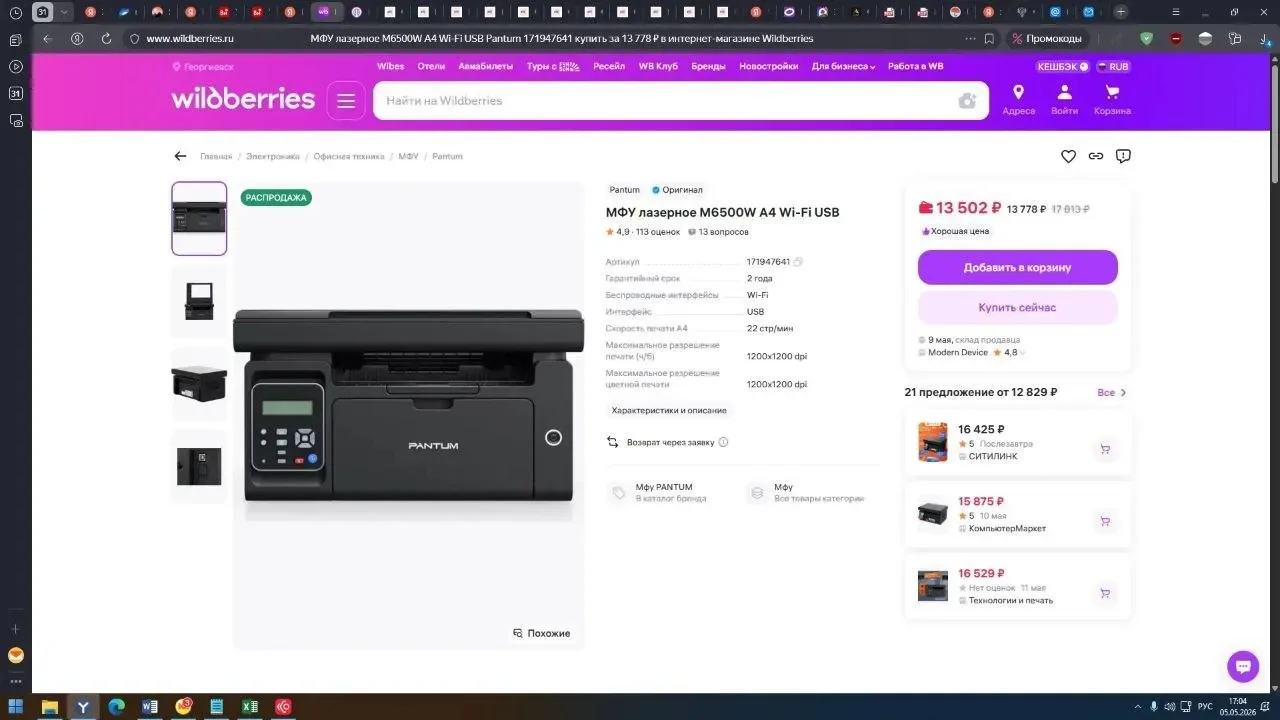The height and width of the screenshot is (720, 1280).
Task: Toggle the КЕШБЭК switch in header
Action: click(x=1062, y=67)
